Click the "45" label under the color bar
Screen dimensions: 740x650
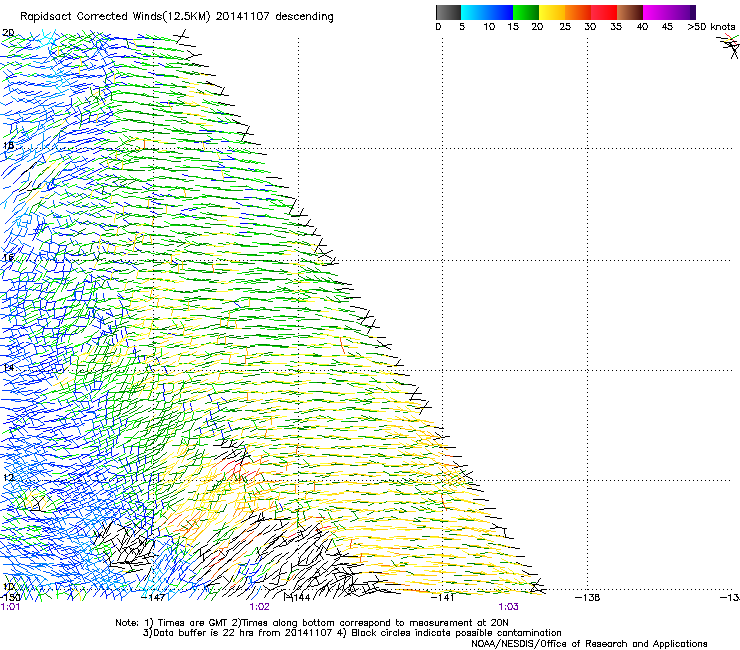[667, 27]
